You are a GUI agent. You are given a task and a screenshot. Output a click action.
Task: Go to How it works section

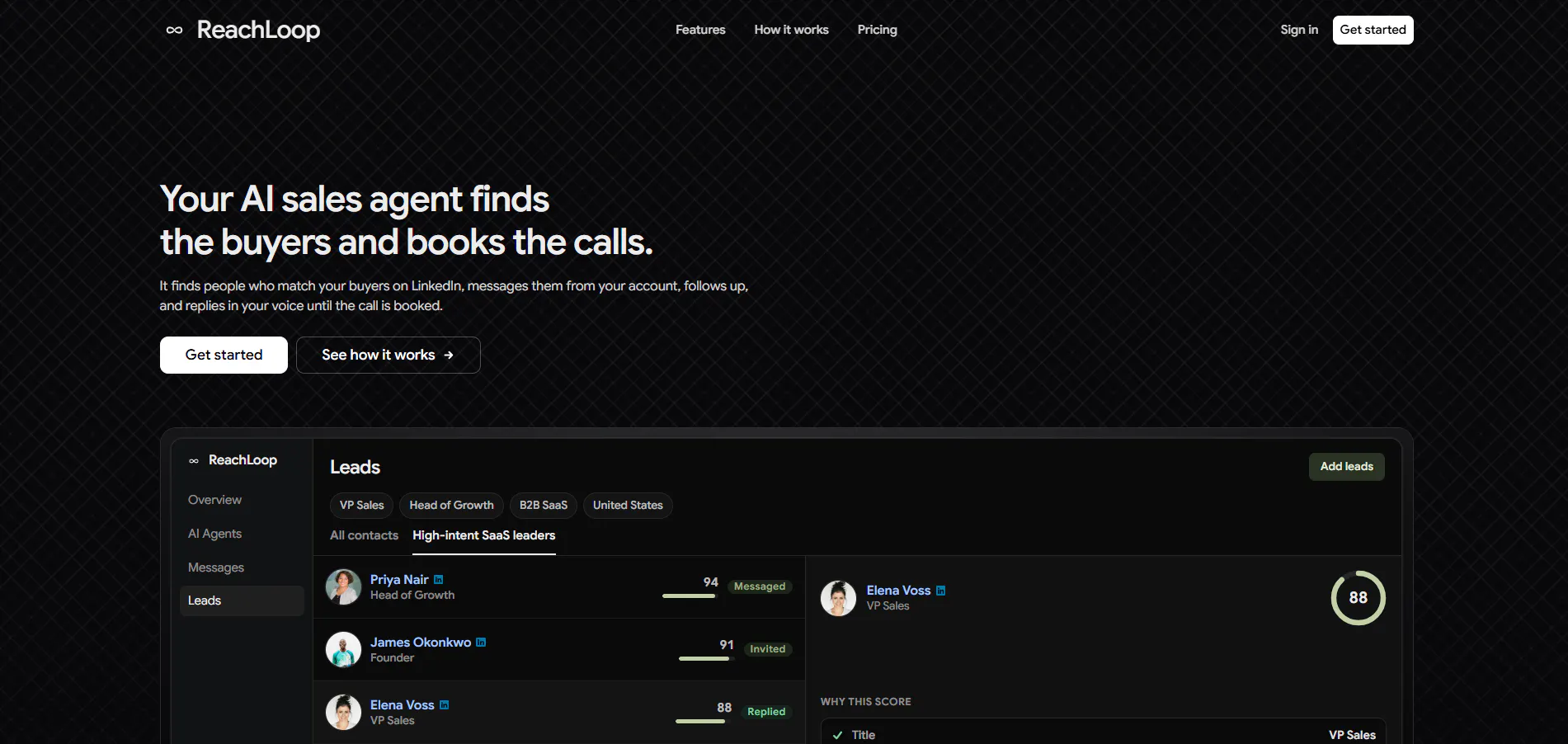pyautogui.click(x=791, y=30)
